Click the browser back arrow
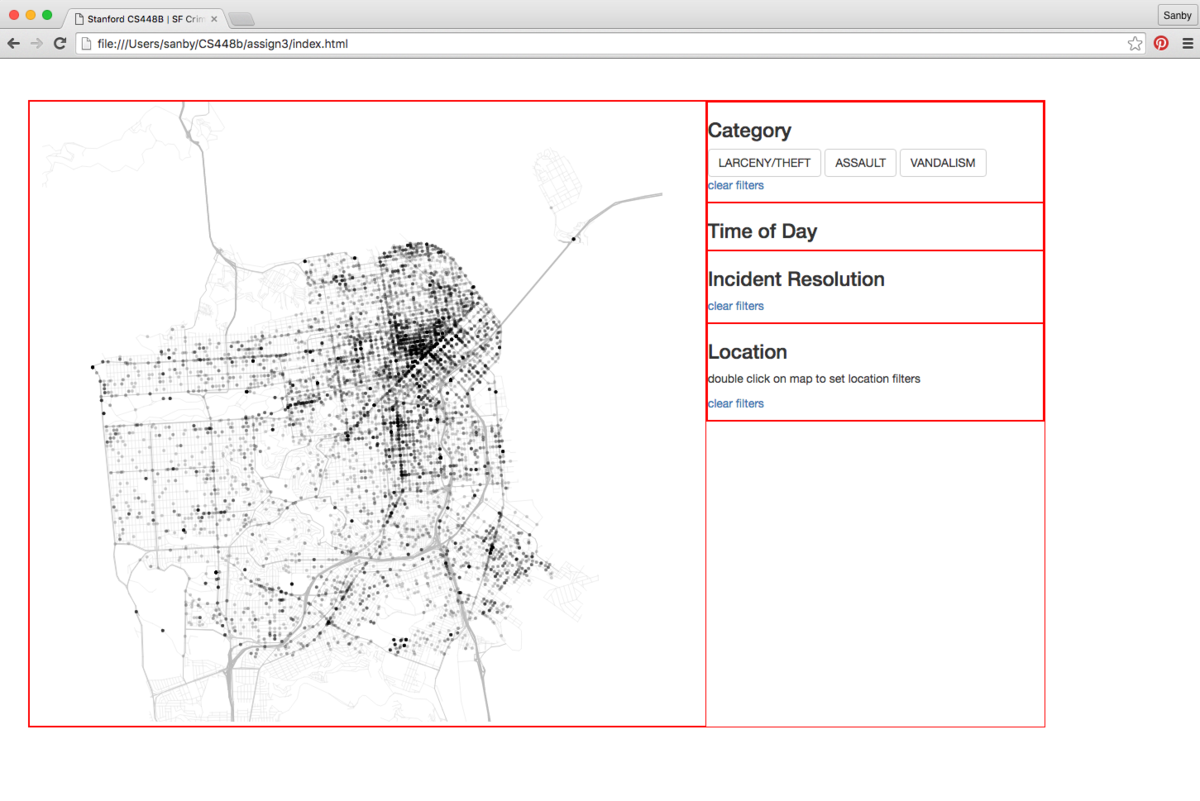 pos(13,43)
